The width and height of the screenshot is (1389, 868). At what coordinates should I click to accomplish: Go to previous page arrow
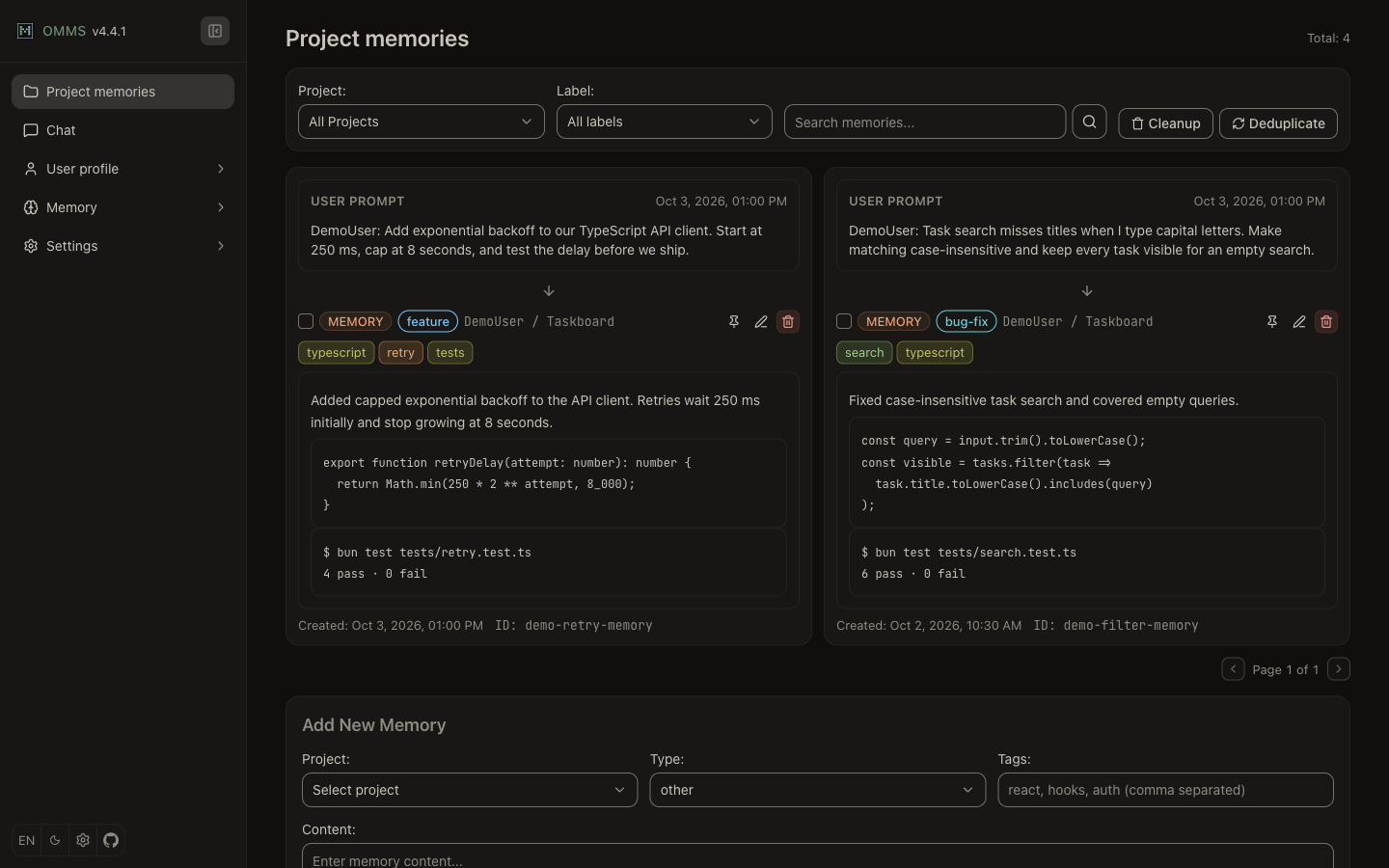coord(1233,668)
